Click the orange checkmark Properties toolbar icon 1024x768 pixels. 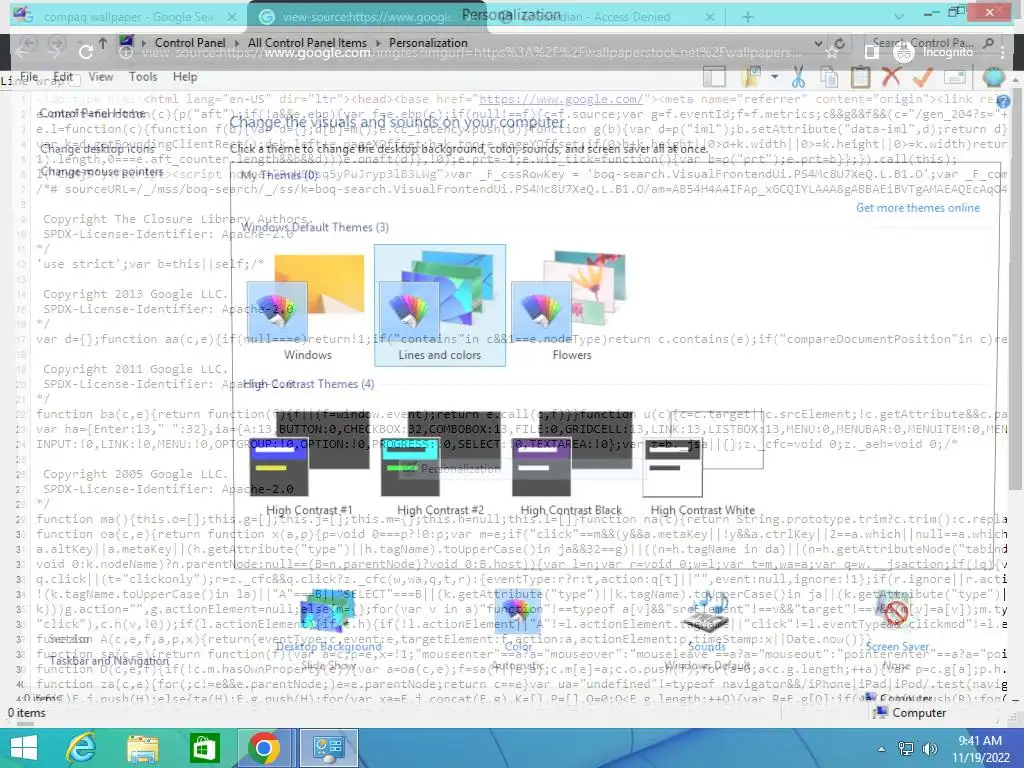(x=922, y=77)
